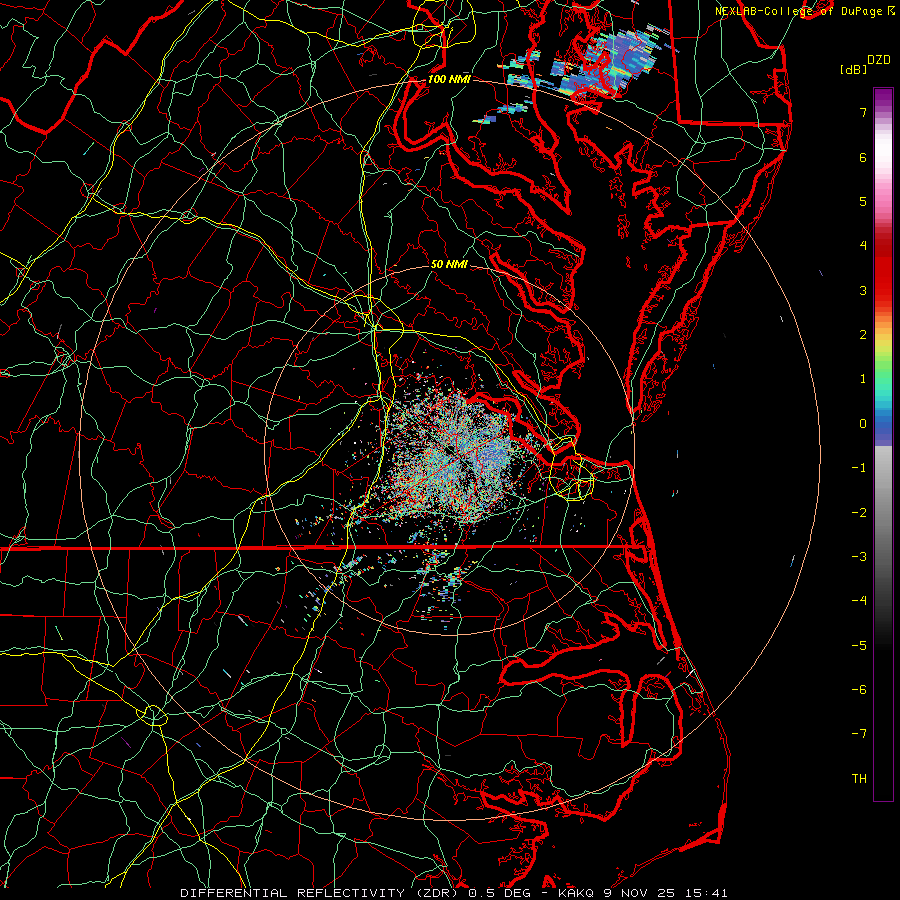This screenshot has height=900, width=900.
Task: Click the colorbar tick label '4'
Action: (863, 246)
